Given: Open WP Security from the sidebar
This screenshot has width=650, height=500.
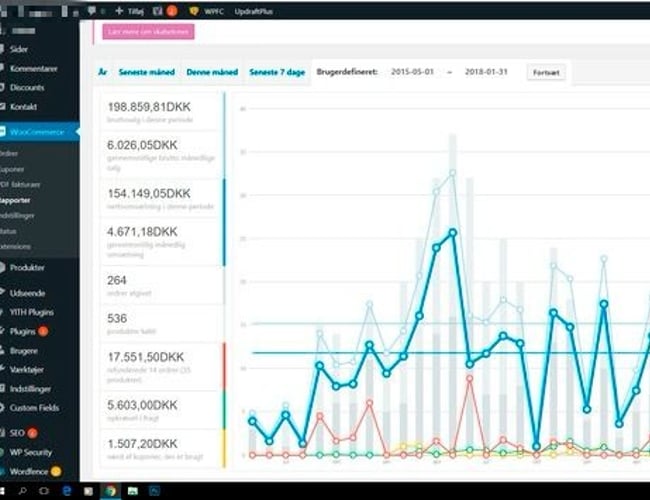Looking at the screenshot, I should (x=30, y=451).
